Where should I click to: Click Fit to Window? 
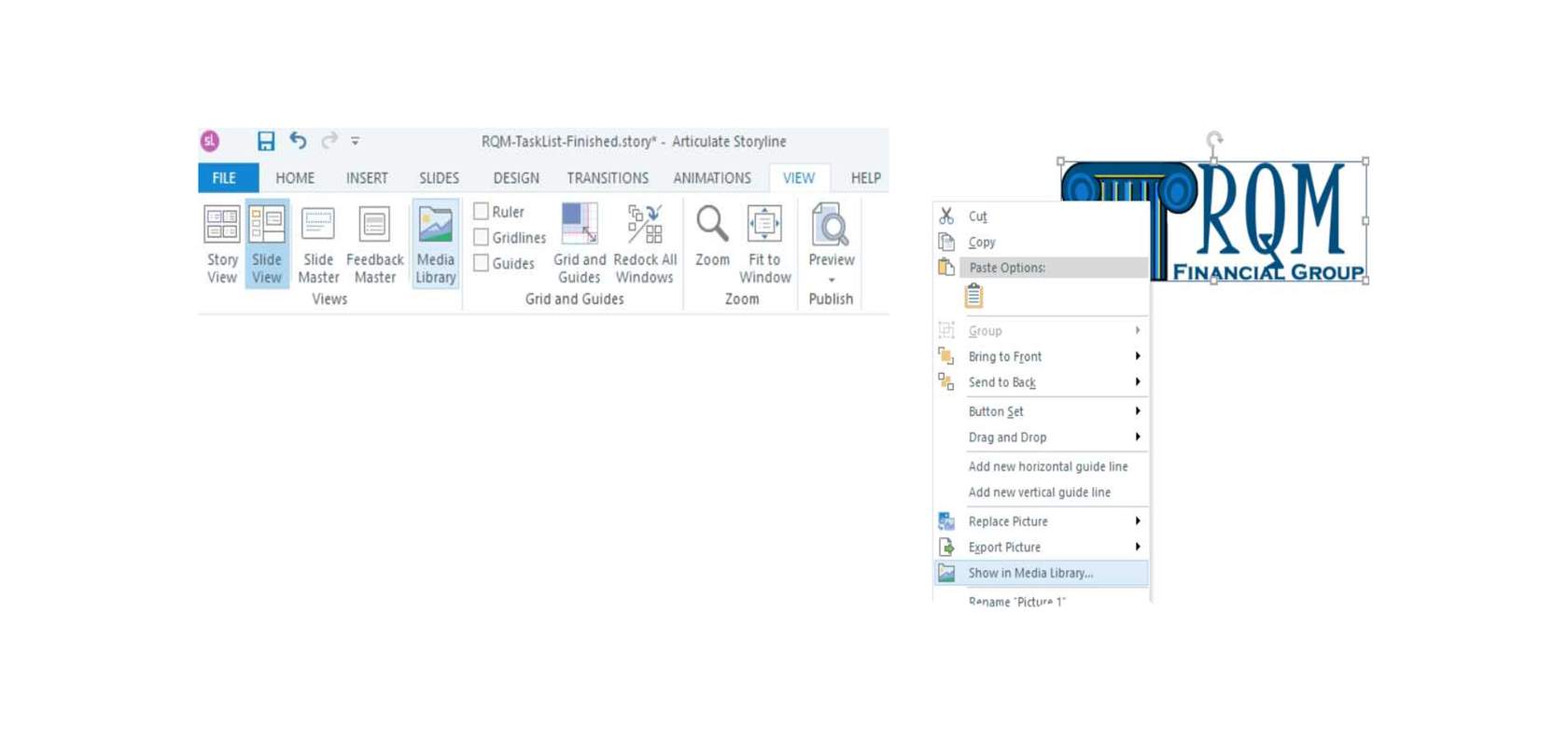tap(764, 243)
